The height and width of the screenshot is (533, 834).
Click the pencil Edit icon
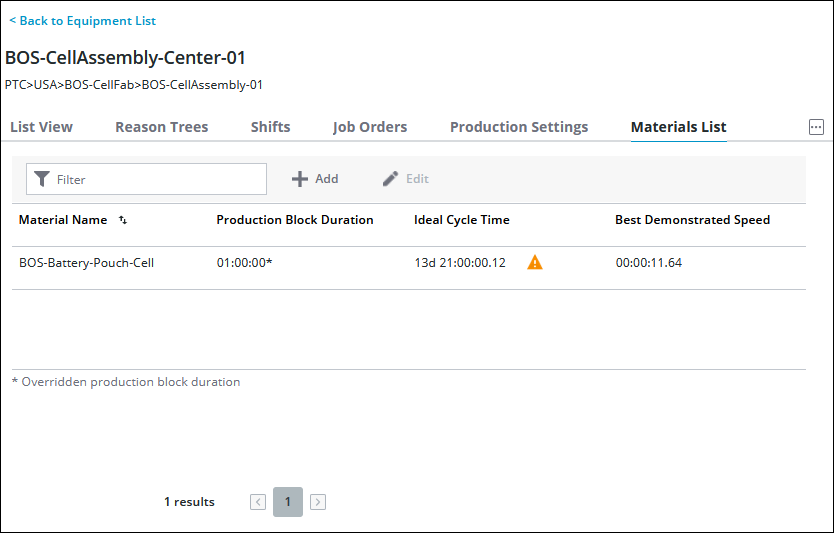click(390, 179)
